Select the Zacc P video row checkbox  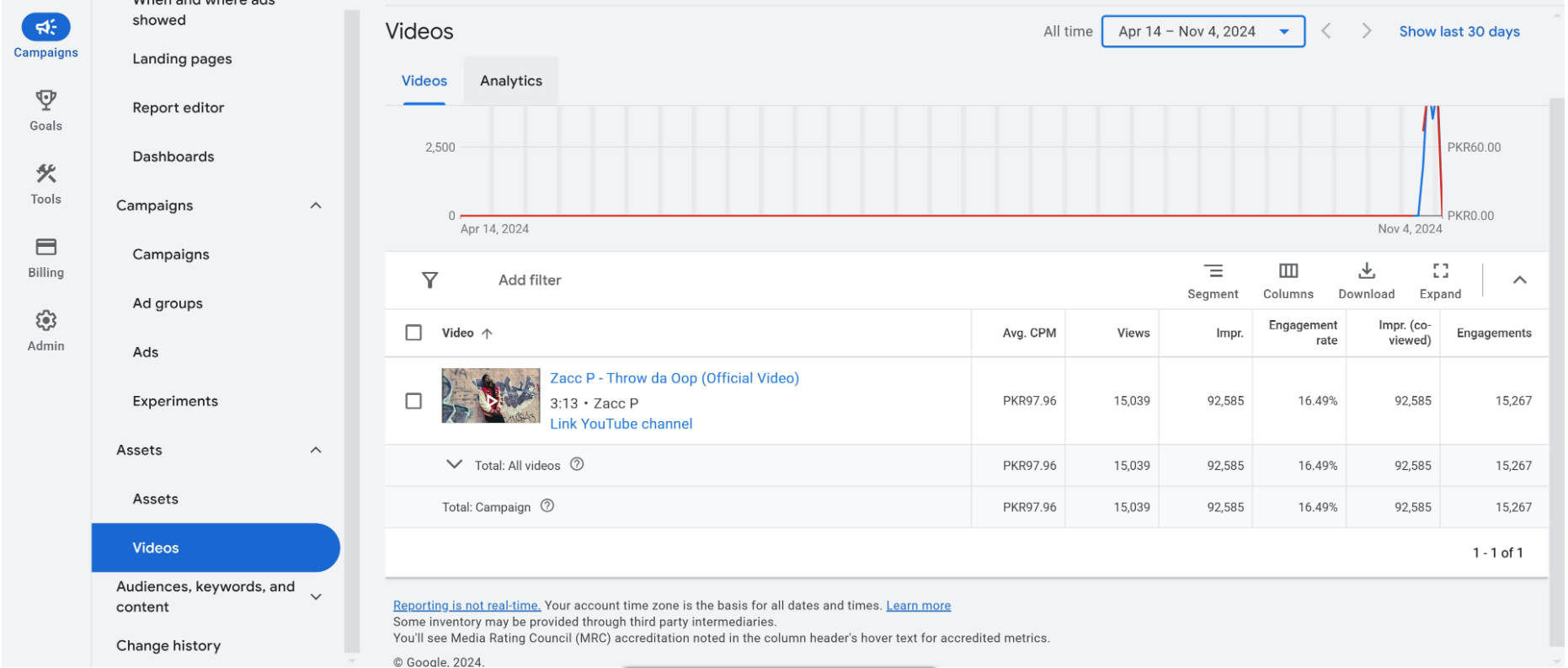tap(413, 401)
